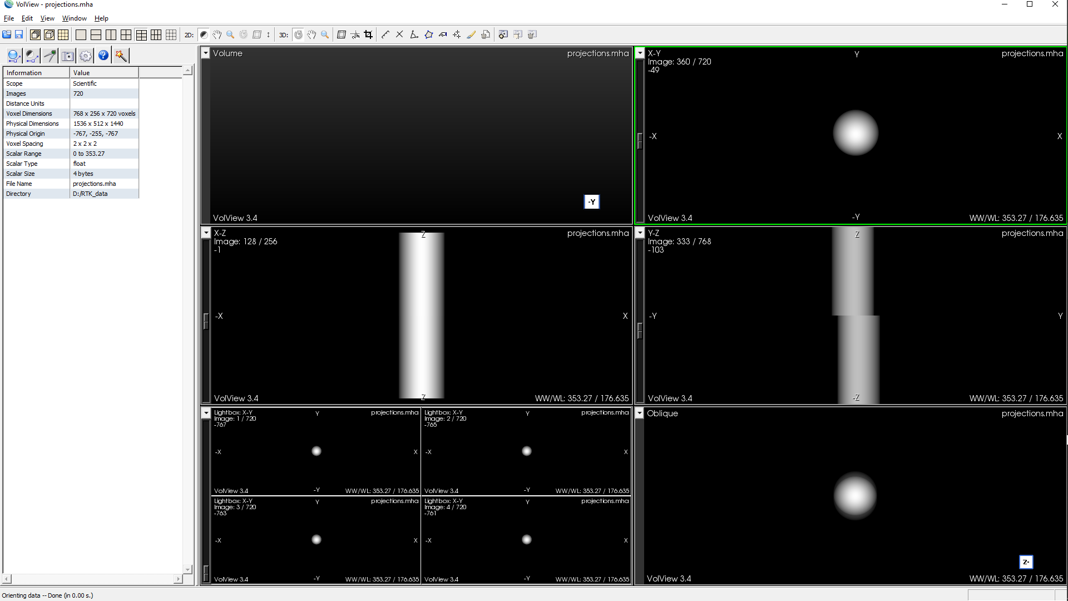Select the 2D pan hand tool
The height and width of the screenshot is (601, 1068).
217,35
